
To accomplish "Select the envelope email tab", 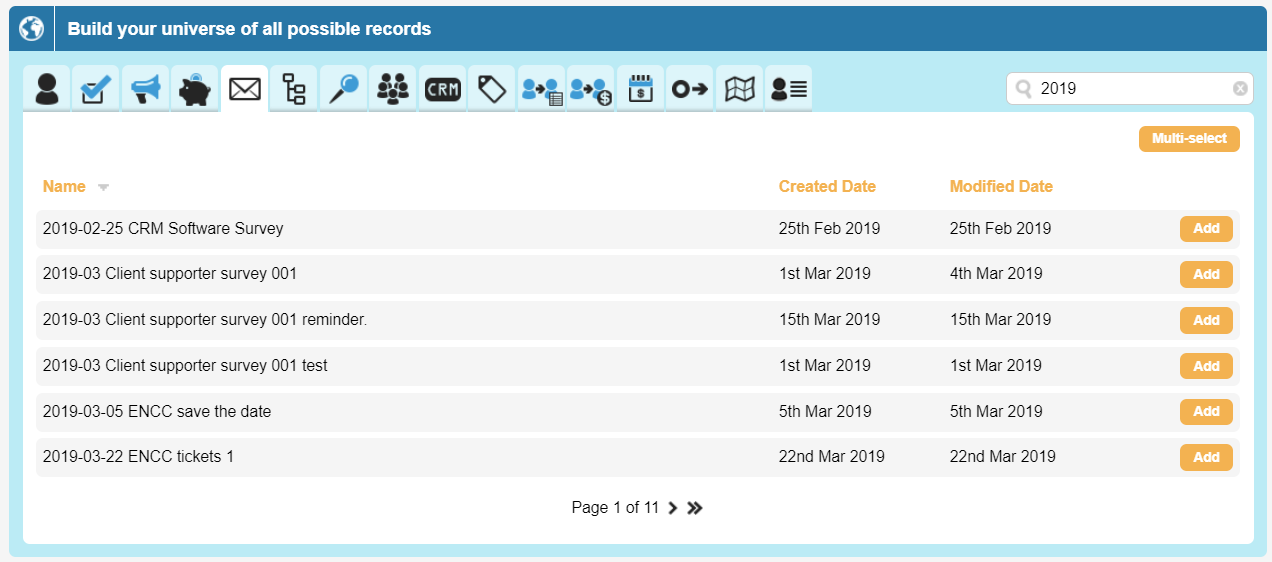I will (245, 89).
